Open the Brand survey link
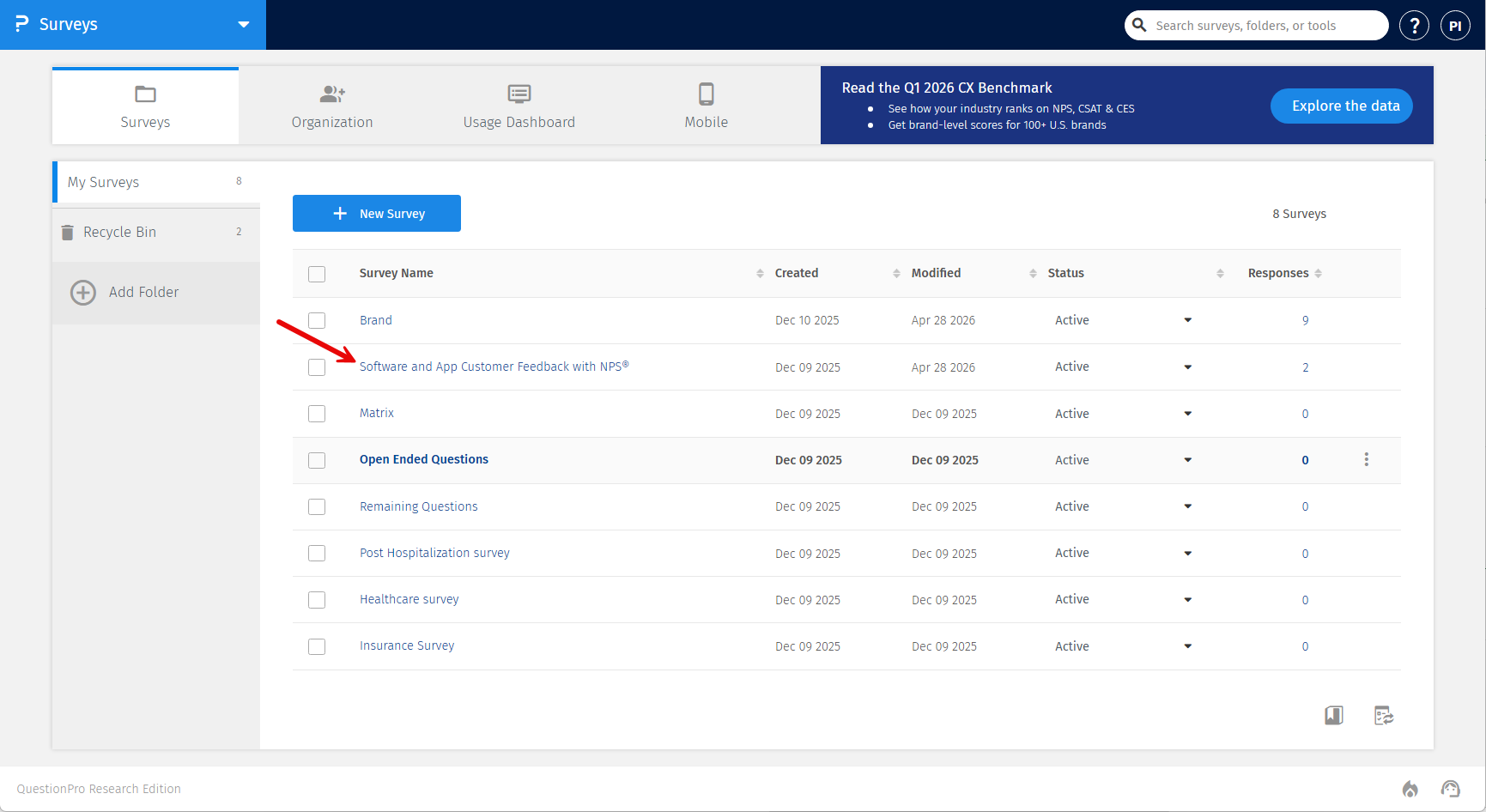This screenshot has height=812, width=1486. tap(376, 320)
